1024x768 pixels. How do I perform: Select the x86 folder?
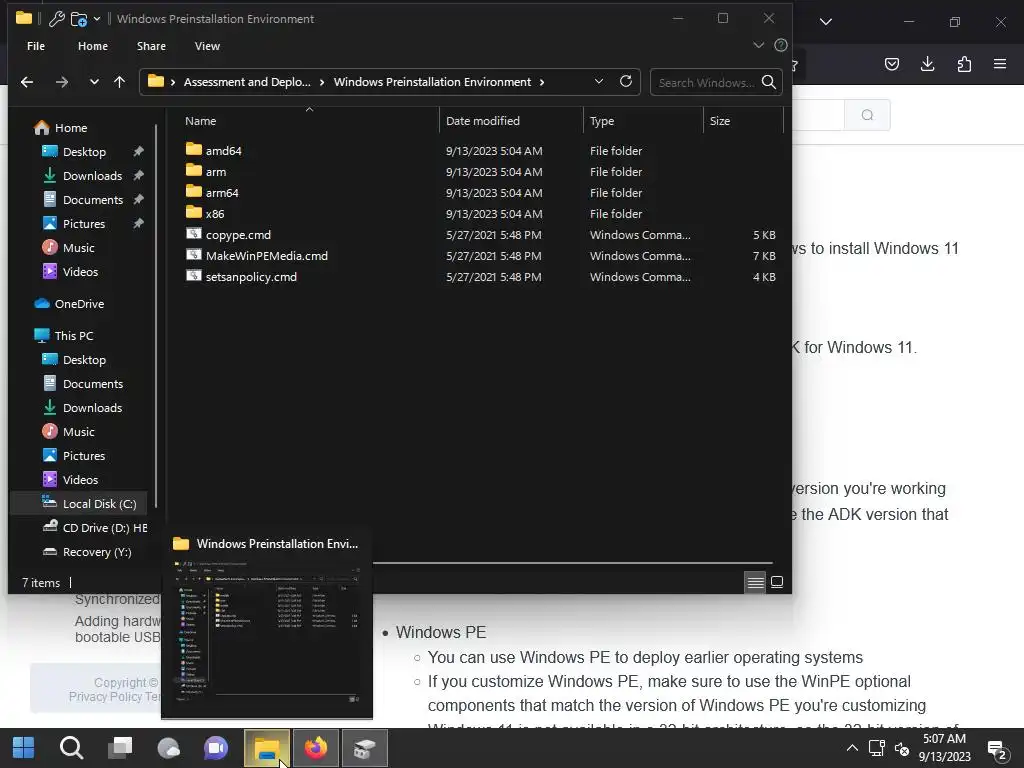(x=215, y=214)
